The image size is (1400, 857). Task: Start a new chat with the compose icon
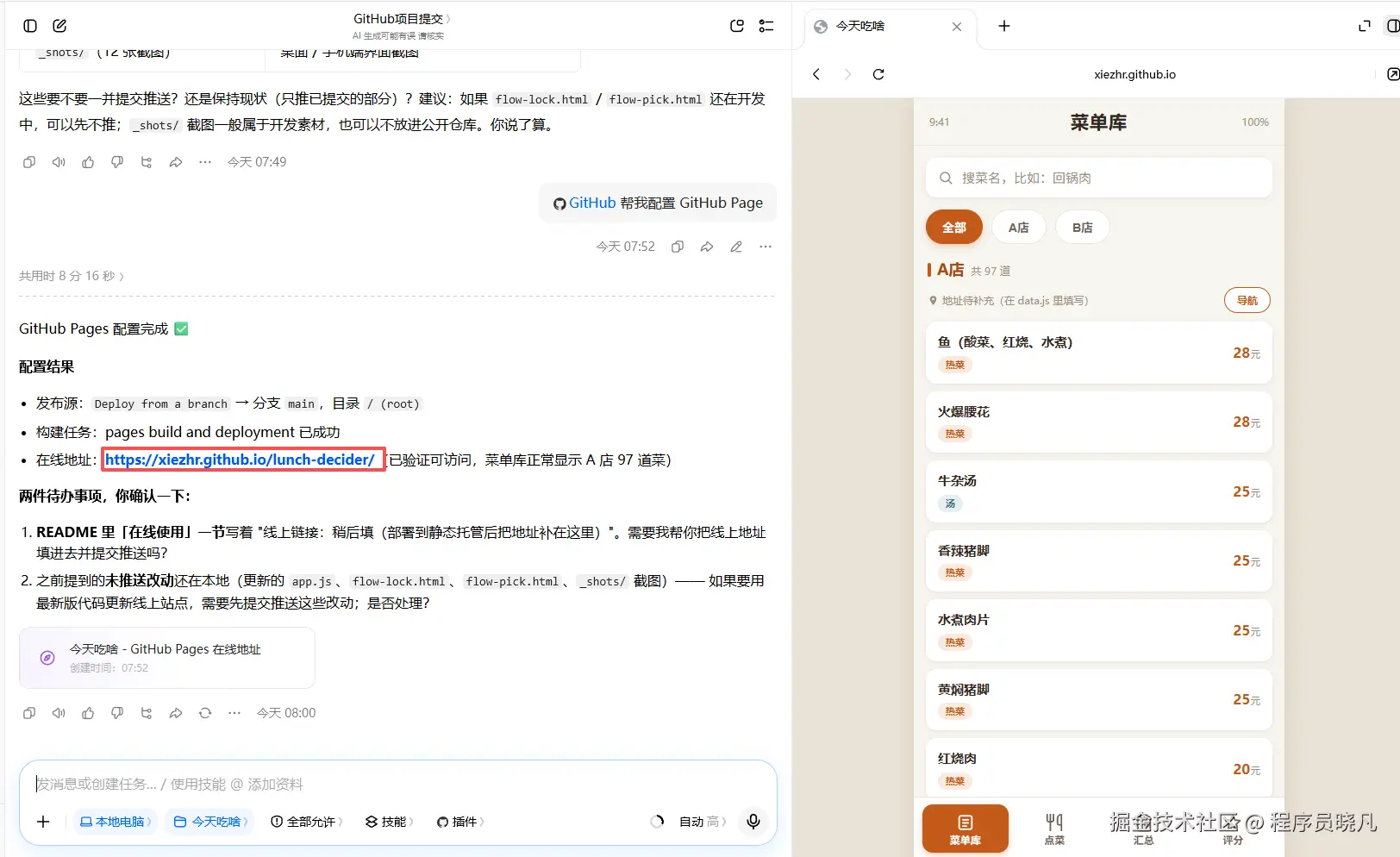click(59, 26)
